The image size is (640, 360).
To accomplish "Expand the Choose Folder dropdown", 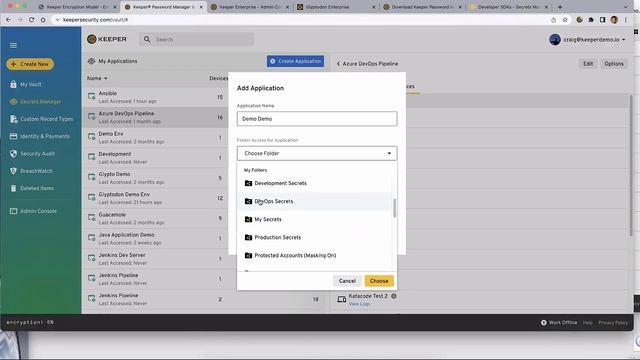I will pyautogui.click(x=317, y=153).
